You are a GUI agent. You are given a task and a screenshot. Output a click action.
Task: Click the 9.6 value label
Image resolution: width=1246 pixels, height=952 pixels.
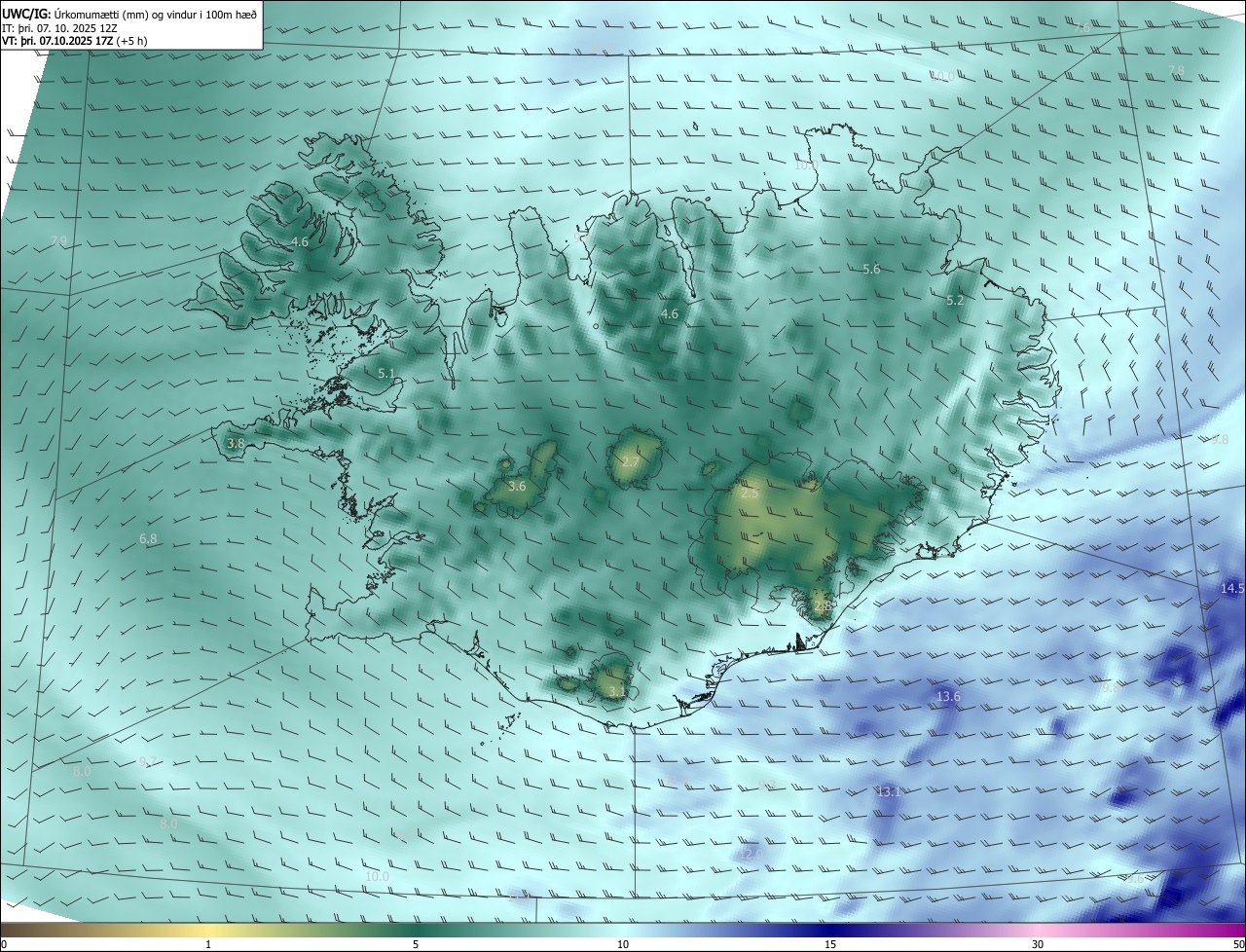(1135, 878)
